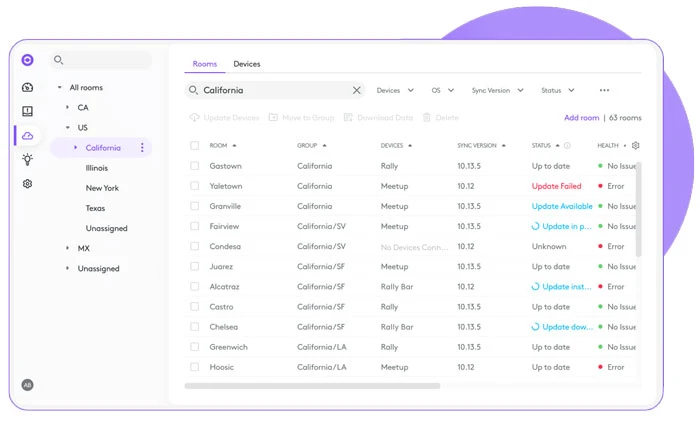This screenshot has height=423, width=700.
Task: Click the Status column info icon
Action: [x=568, y=146]
